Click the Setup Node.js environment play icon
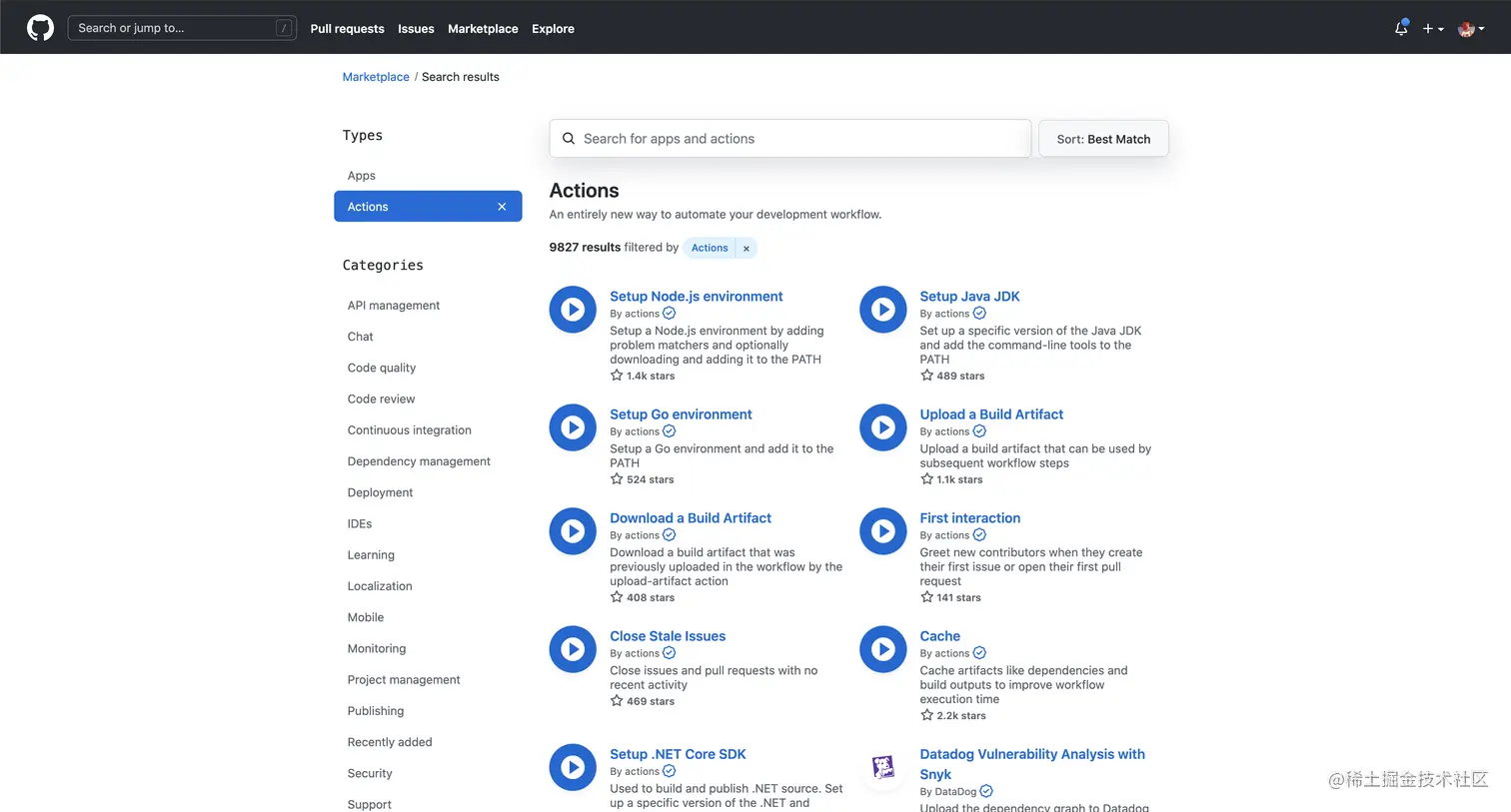The width and height of the screenshot is (1511, 812). (x=573, y=310)
